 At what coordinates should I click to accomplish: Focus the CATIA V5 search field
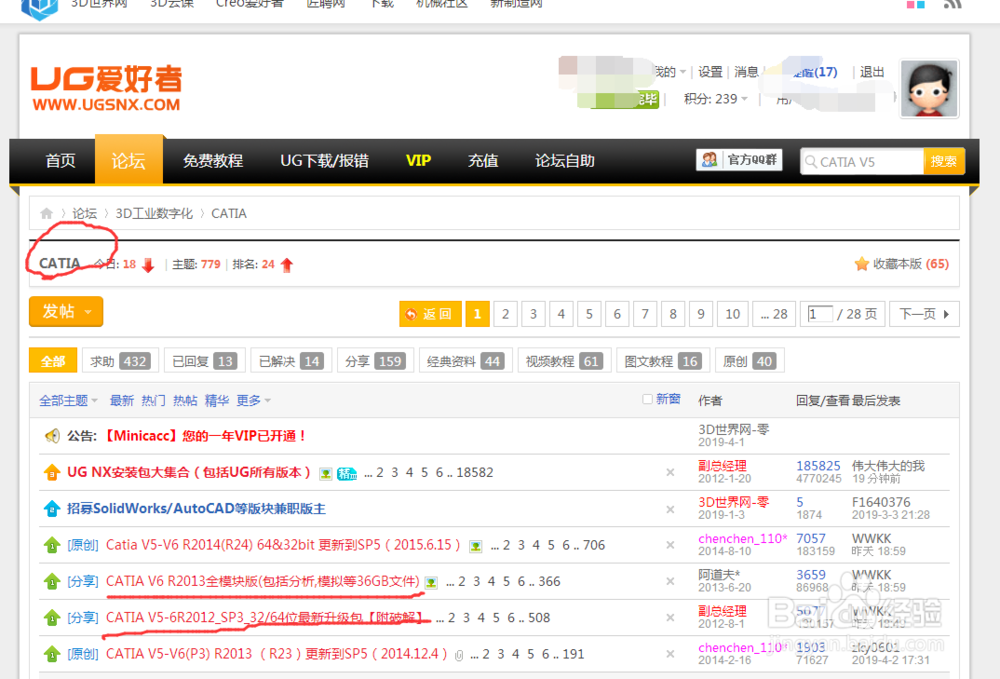click(x=862, y=162)
